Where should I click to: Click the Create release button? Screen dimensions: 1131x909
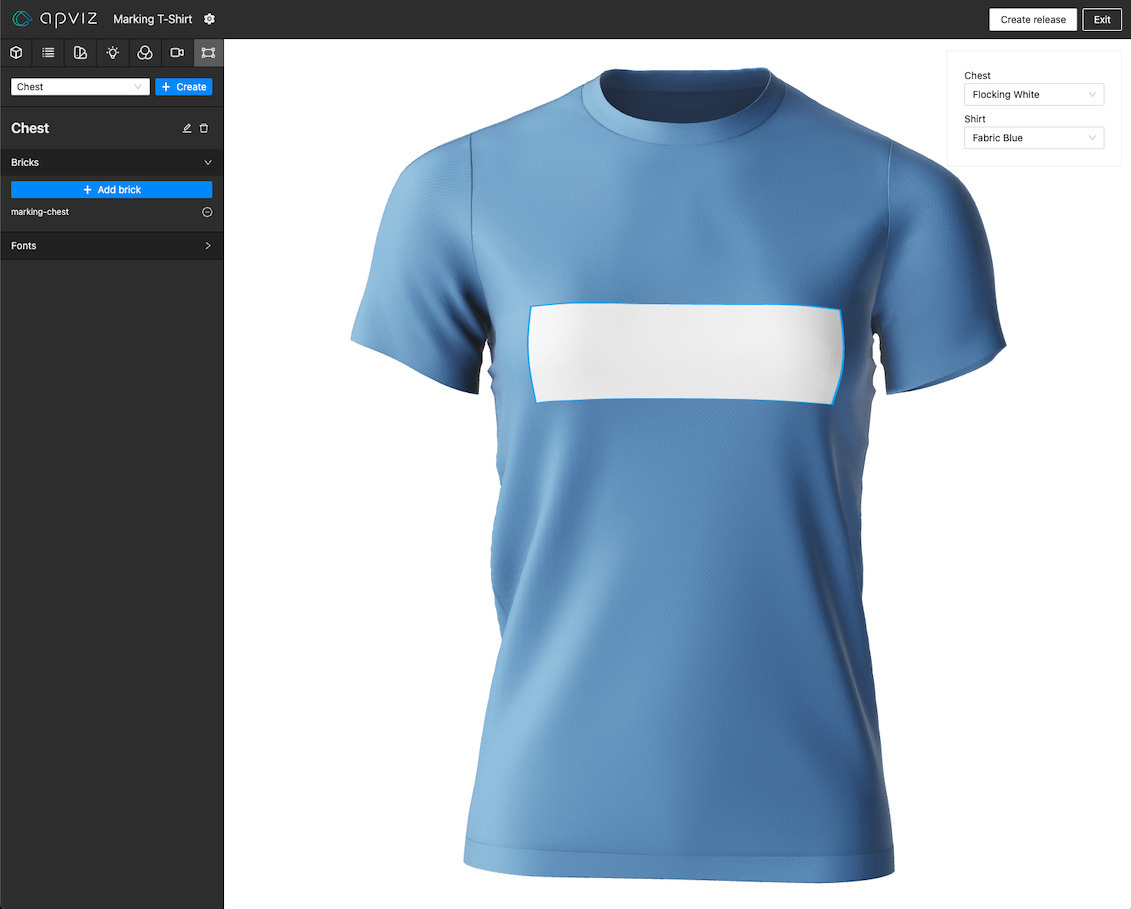pos(1032,20)
